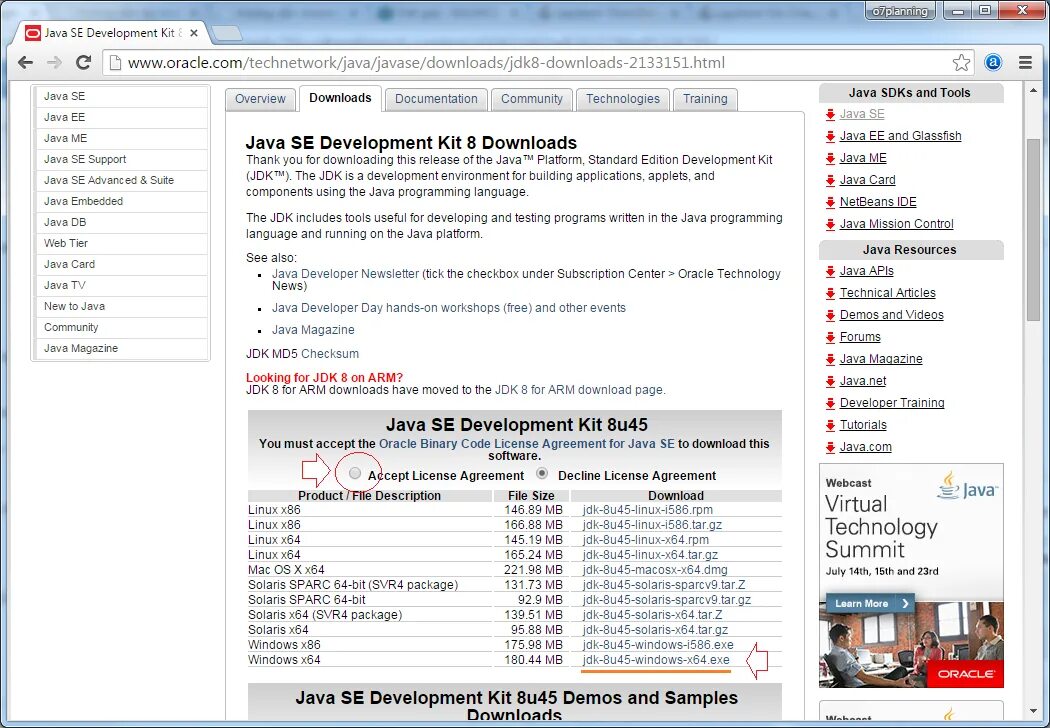The width and height of the screenshot is (1050, 728).
Task: Open the Java.net link
Action: [862, 380]
